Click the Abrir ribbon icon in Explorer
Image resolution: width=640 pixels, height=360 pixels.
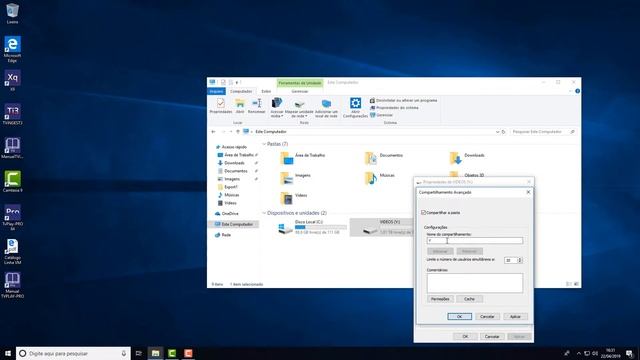point(240,106)
